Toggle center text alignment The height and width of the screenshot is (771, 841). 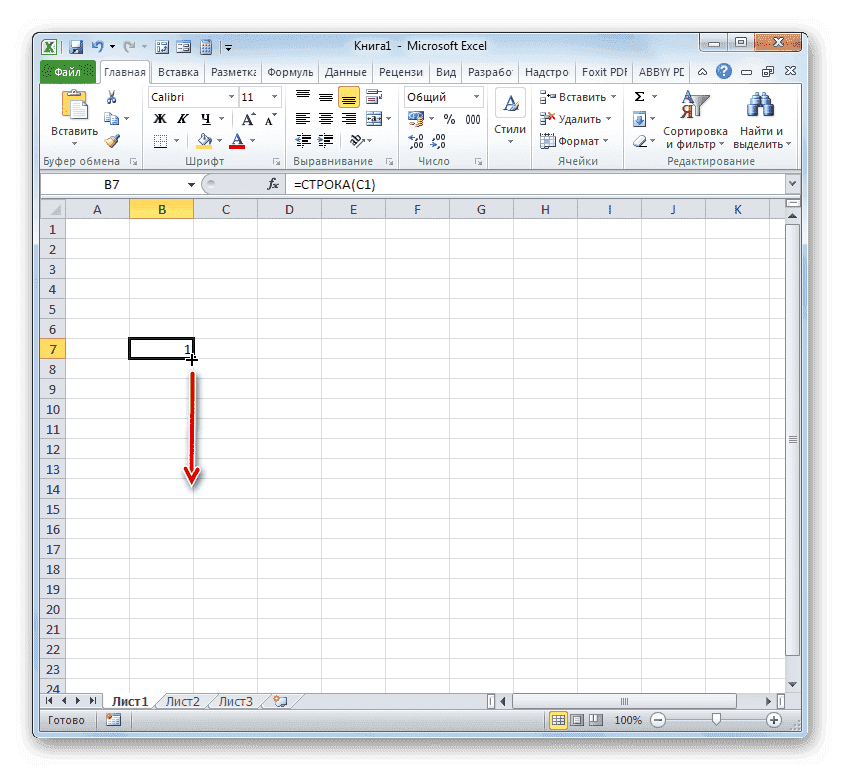click(324, 120)
